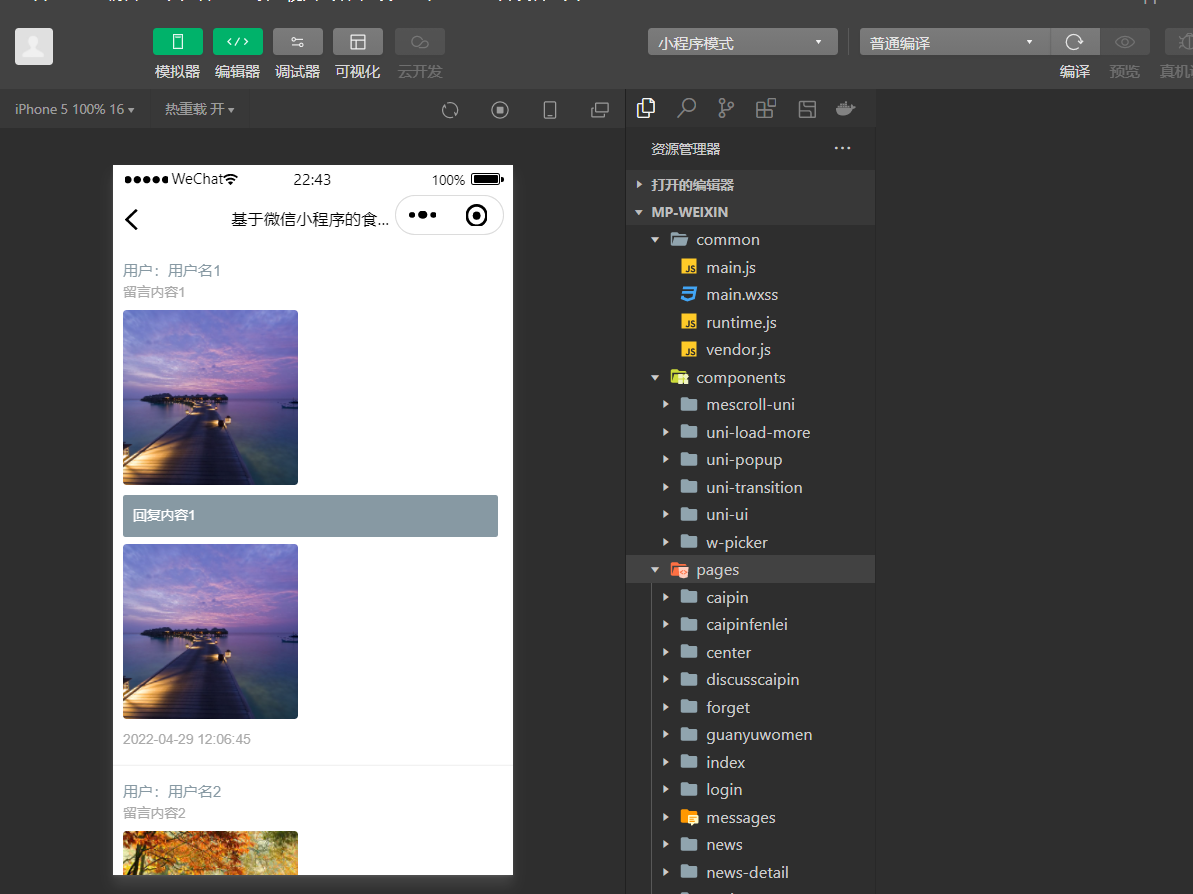Click the timestamp 2022-04-29 12:06:45
The image size is (1193, 894).
coord(186,740)
